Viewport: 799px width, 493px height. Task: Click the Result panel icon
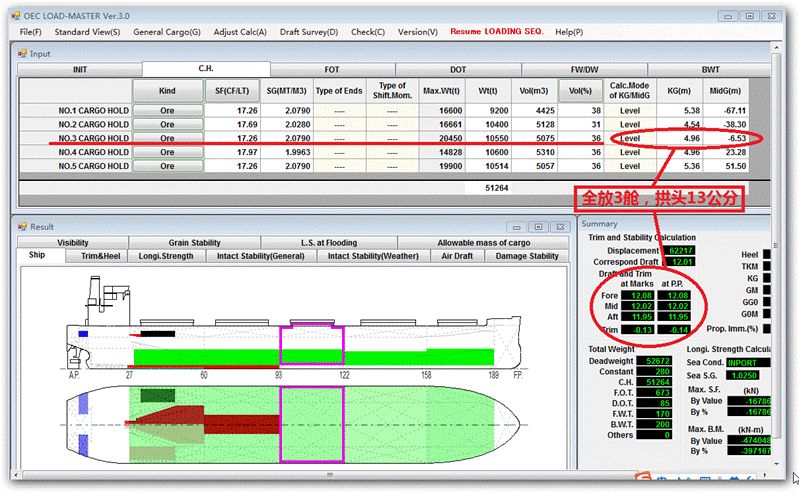click(x=22, y=227)
